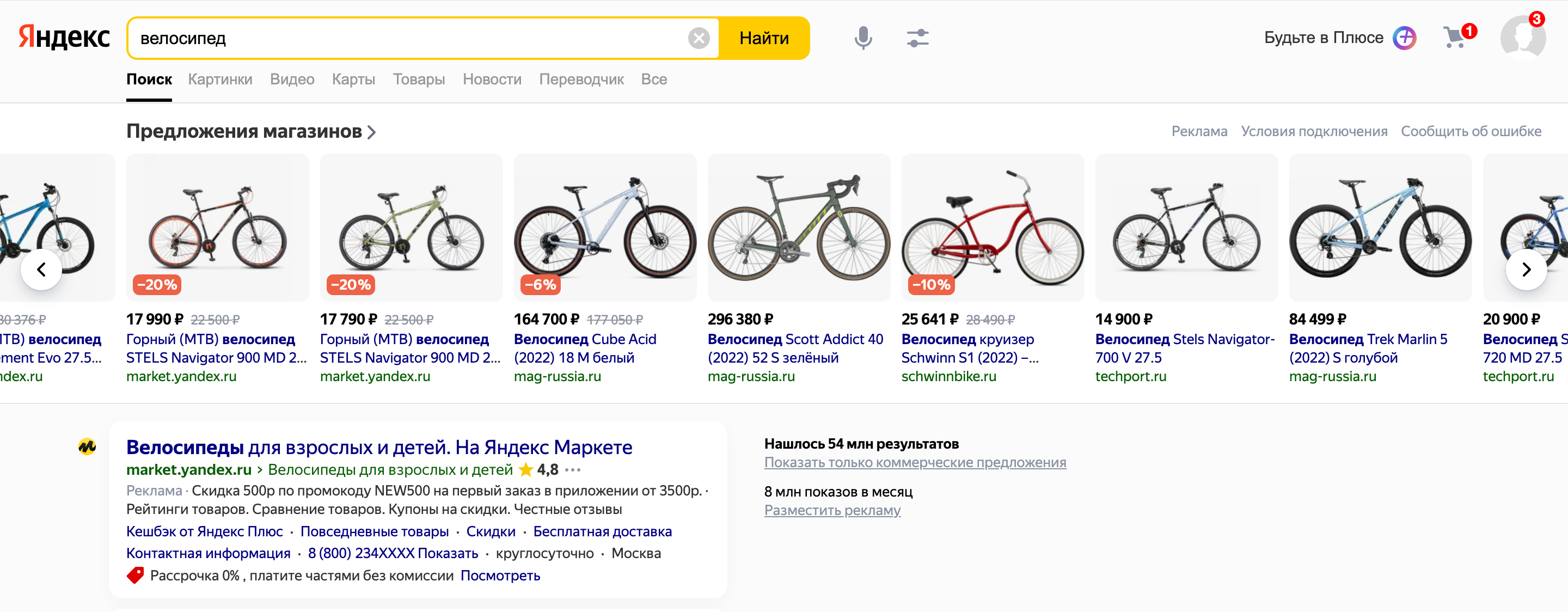Click Посмотреть link for Рассрочка 0%
Image resolution: width=1568 pixels, height=612 pixels.
point(500,576)
